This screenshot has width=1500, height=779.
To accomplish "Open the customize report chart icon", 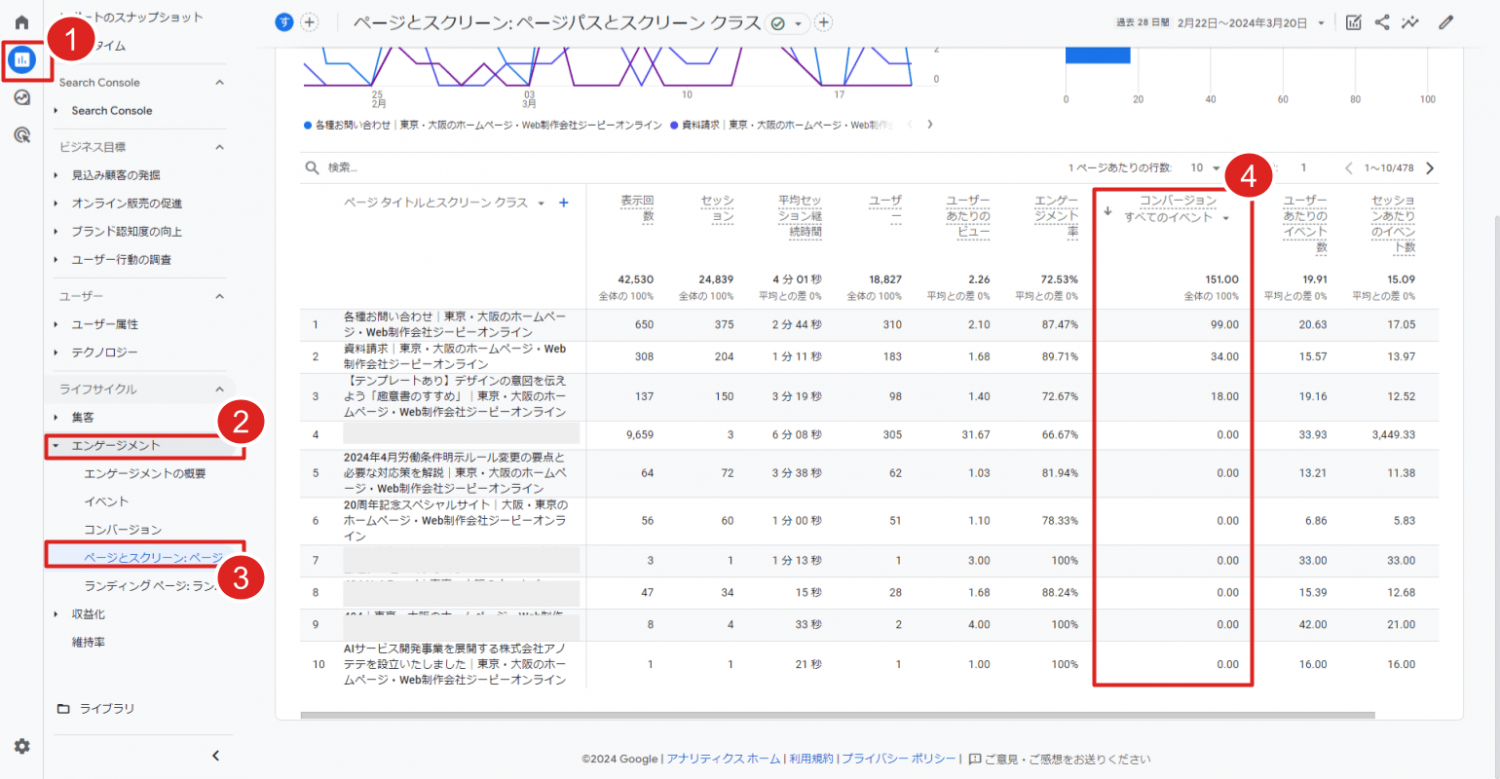I will 1353,22.
